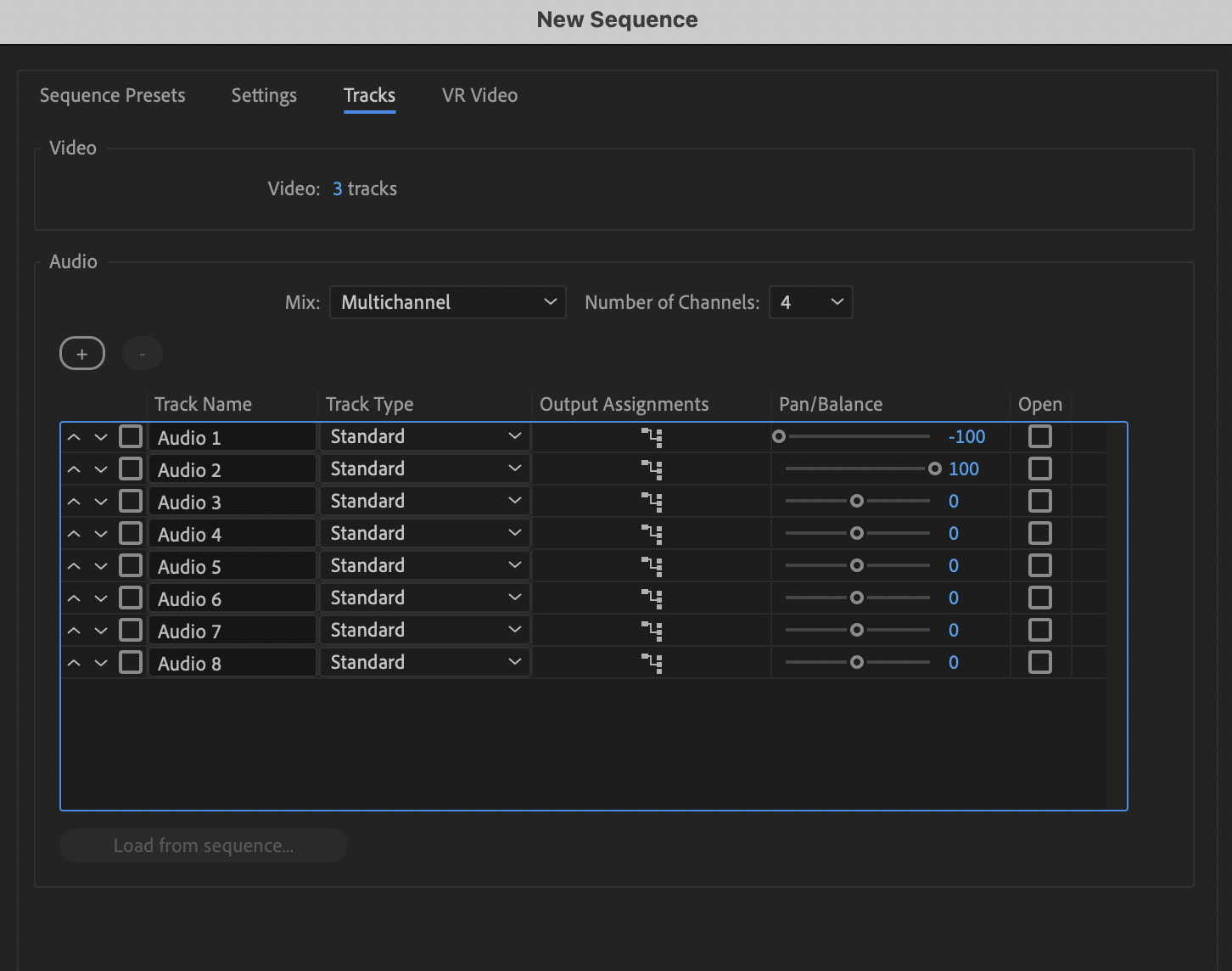Click the video tracks count value 3

tap(337, 188)
